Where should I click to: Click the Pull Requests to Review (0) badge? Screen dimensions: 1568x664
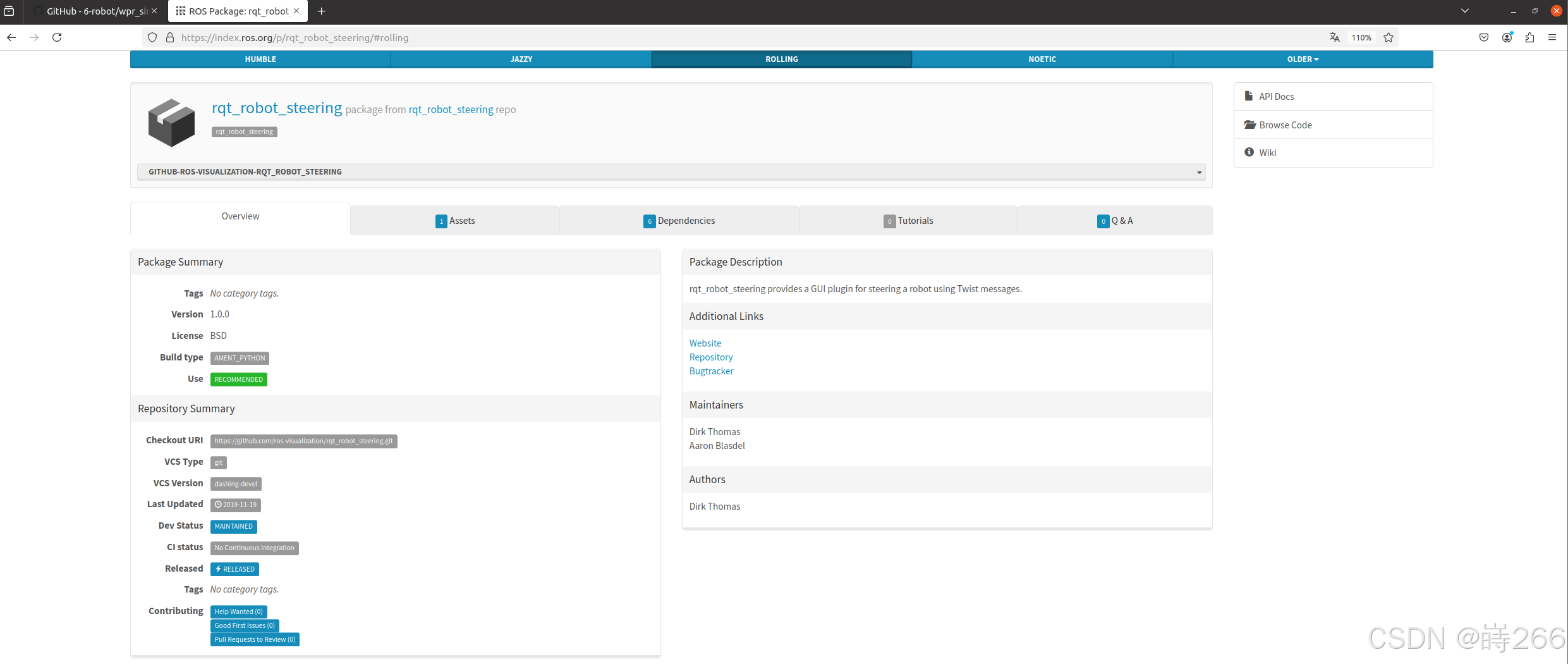[x=255, y=639]
